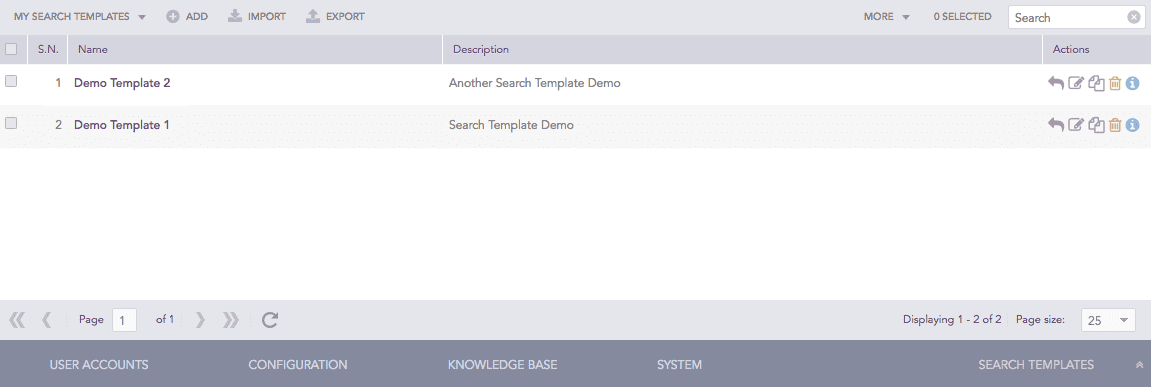Open System section
The width and height of the screenshot is (1151, 387).
679,364
